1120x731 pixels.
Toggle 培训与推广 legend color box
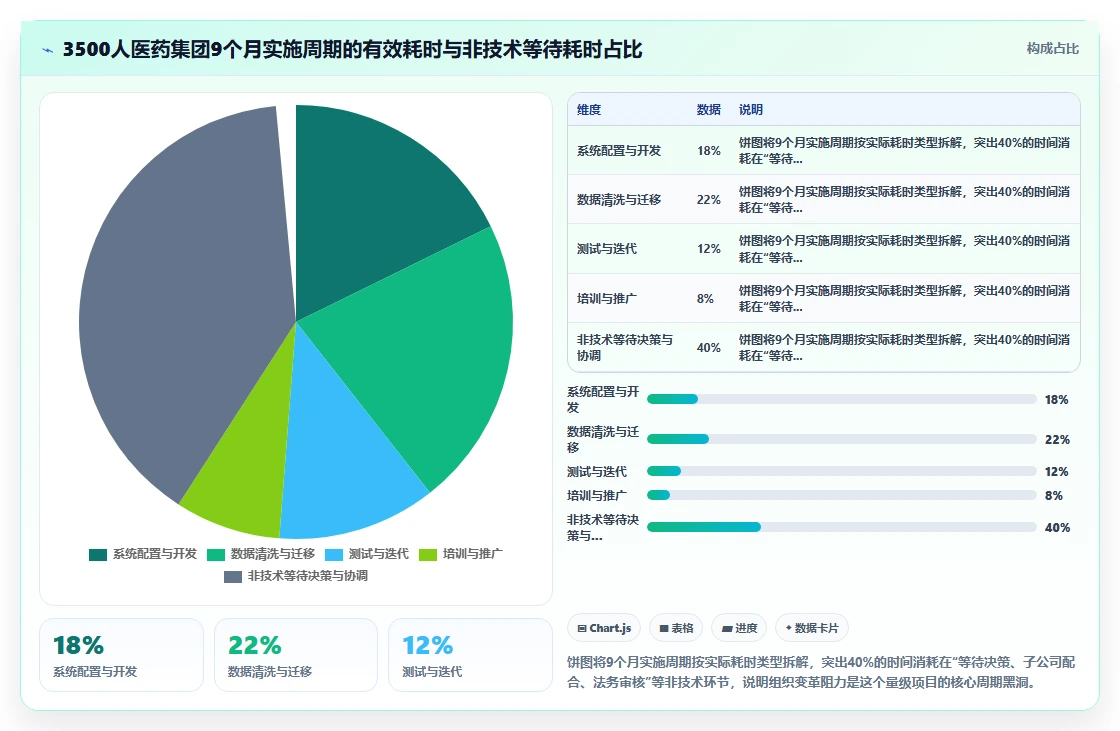point(428,555)
